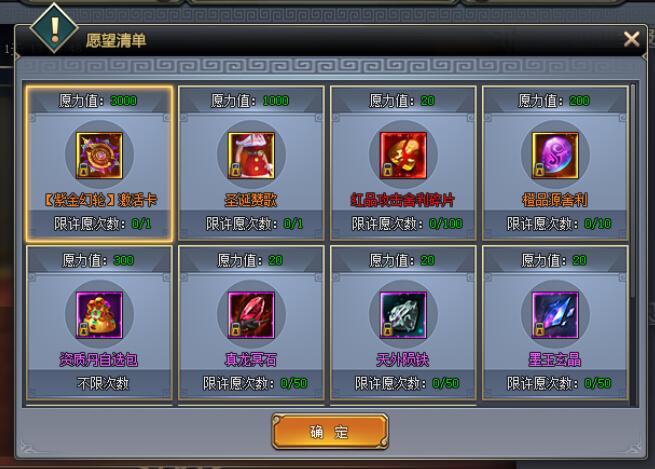Click the 圣诞赞歌 item name label
The image size is (655, 469).
tap(251, 200)
